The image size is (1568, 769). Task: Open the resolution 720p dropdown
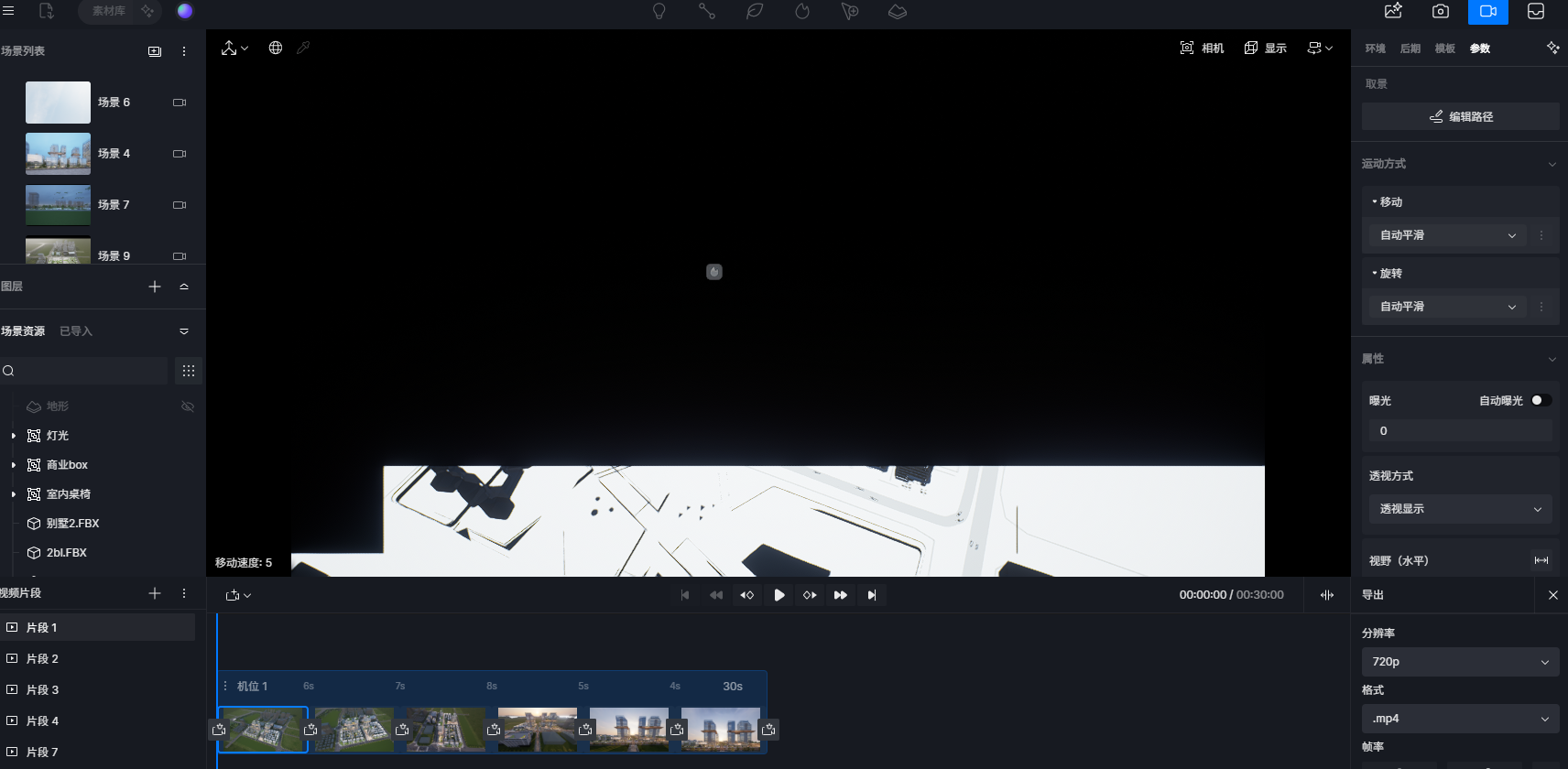tap(1460, 662)
